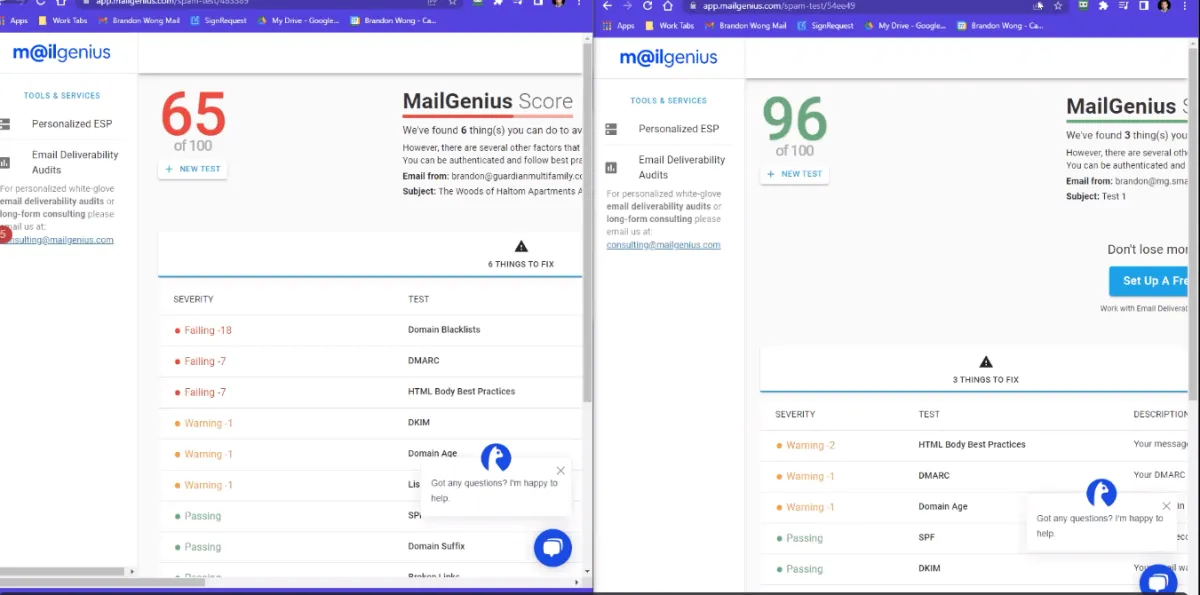Open media controls icon in right window toolbar
Image resolution: width=1200 pixels, height=595 pixels.
[x=1124, y=6]
